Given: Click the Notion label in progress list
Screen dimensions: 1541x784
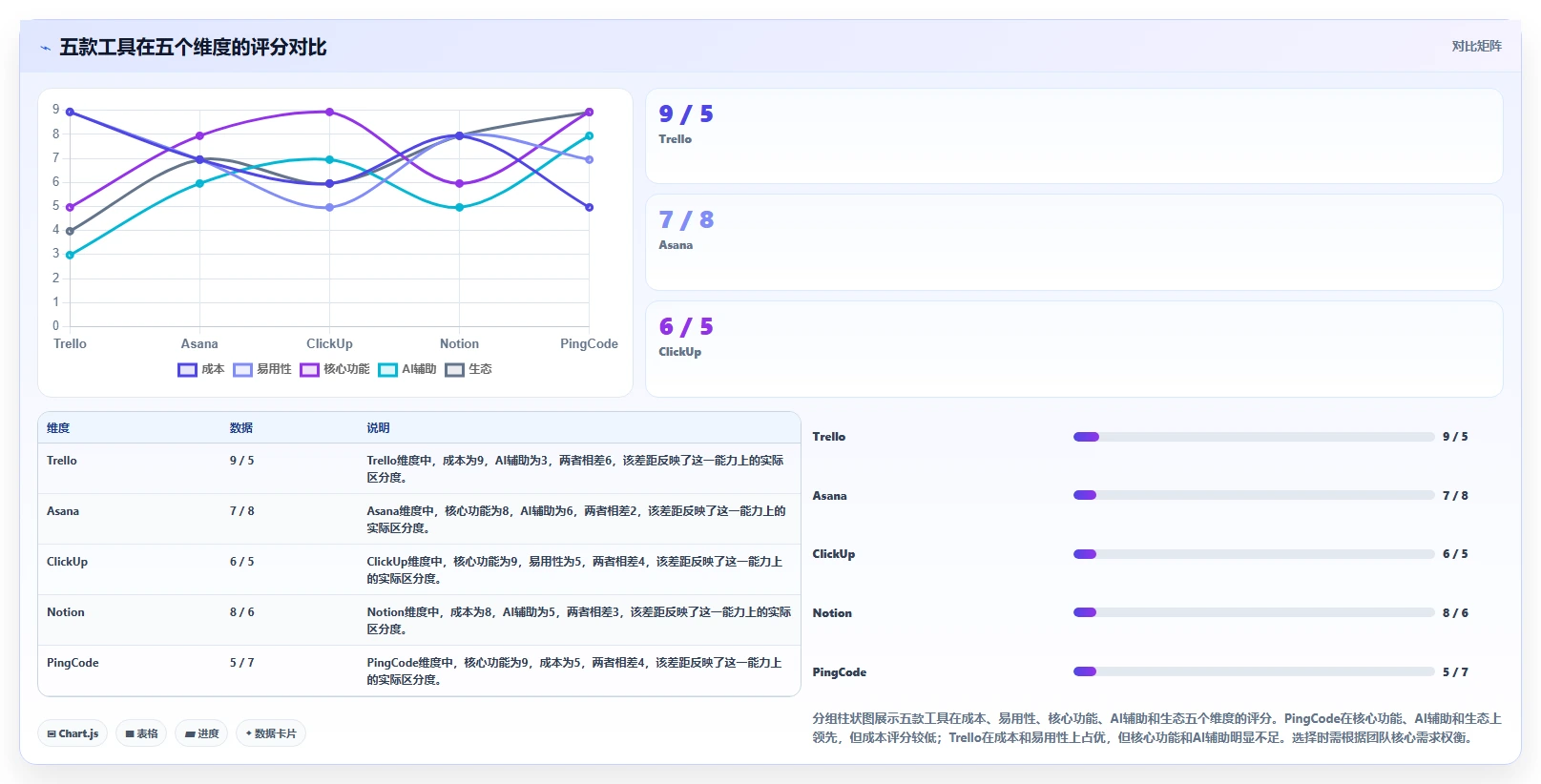Looking at the screenshot, I should coord(832,613).
